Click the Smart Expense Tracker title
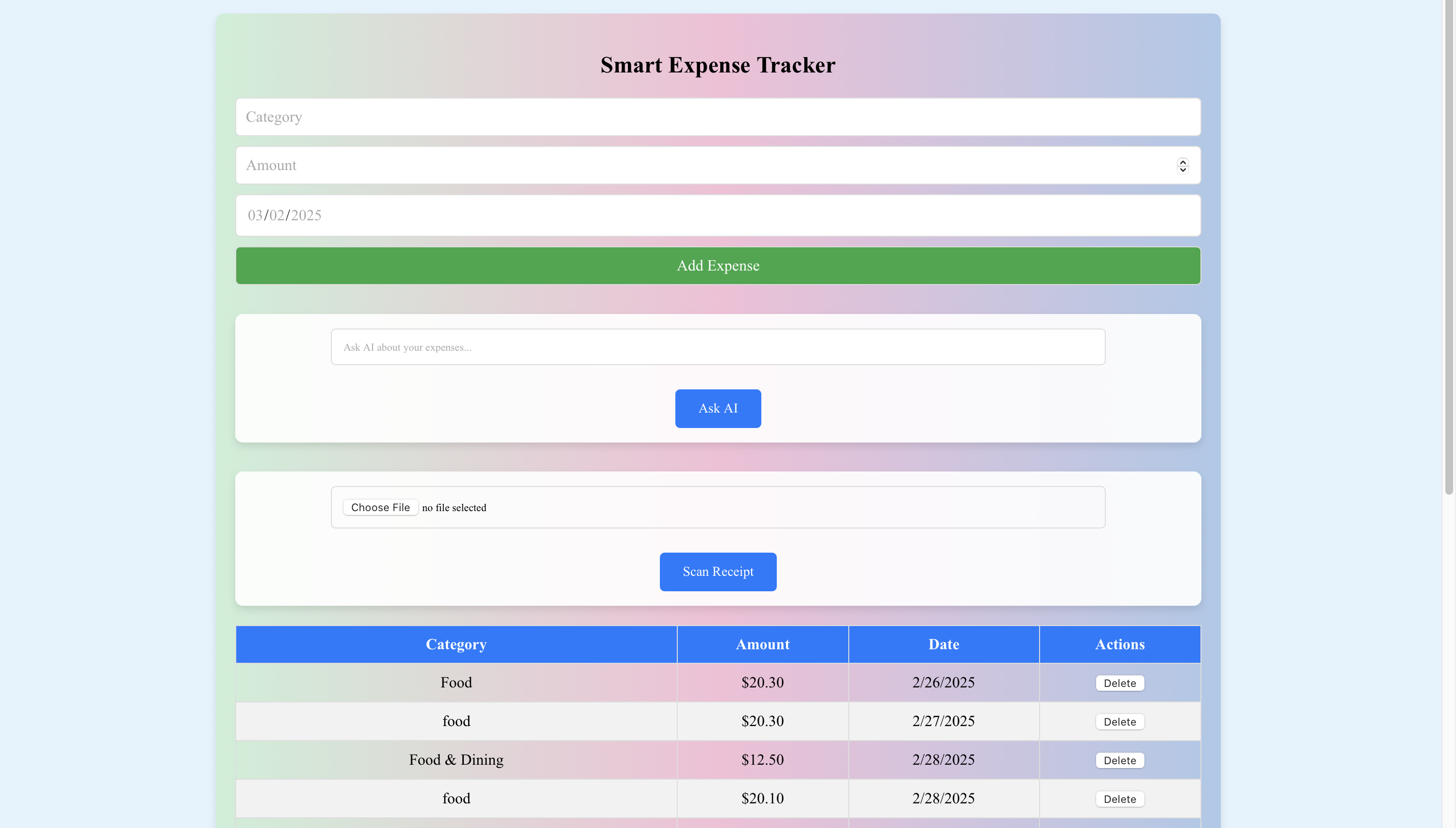Screen dimensions: 1456x828 717,64
